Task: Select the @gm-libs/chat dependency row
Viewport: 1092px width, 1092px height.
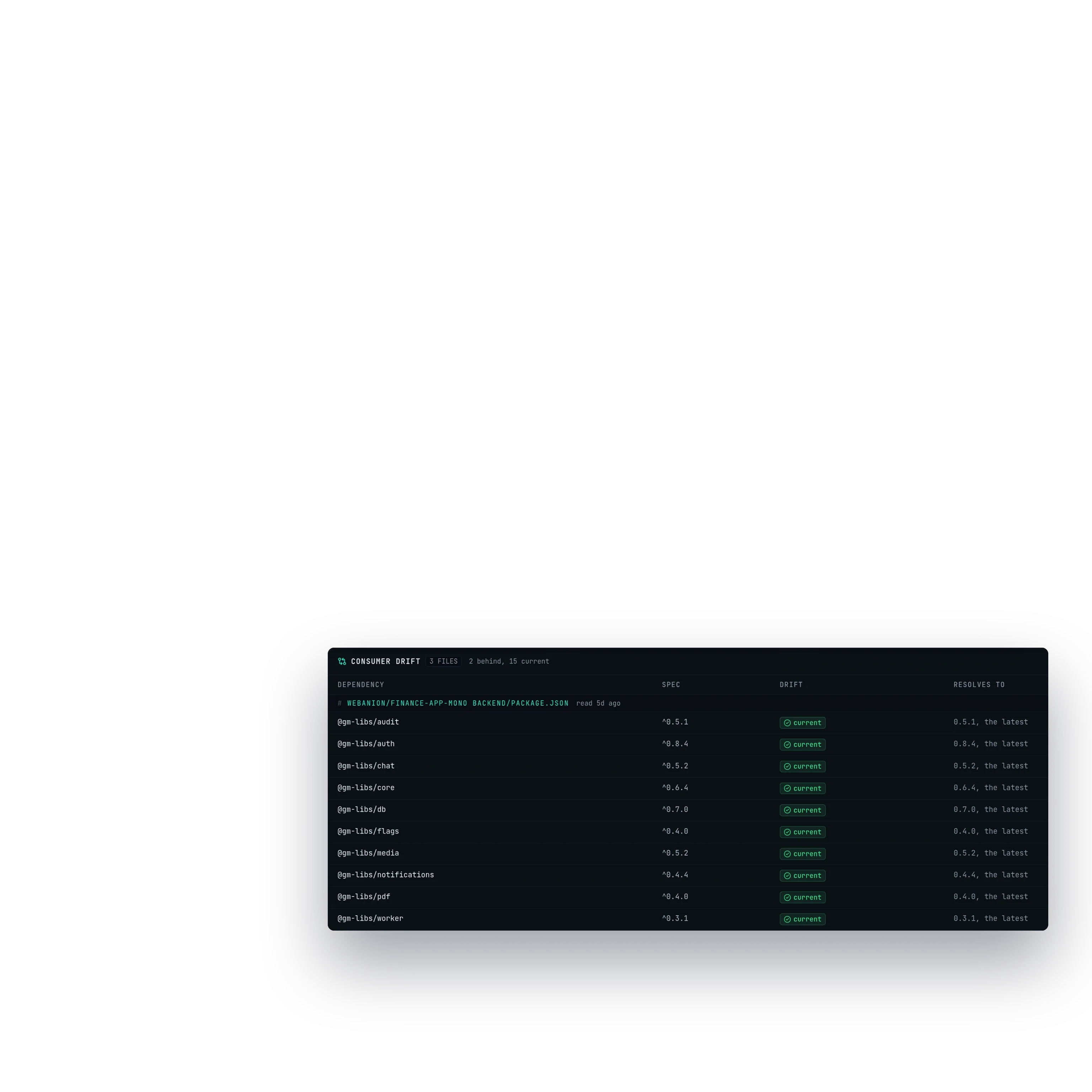Action: [688, 766]
